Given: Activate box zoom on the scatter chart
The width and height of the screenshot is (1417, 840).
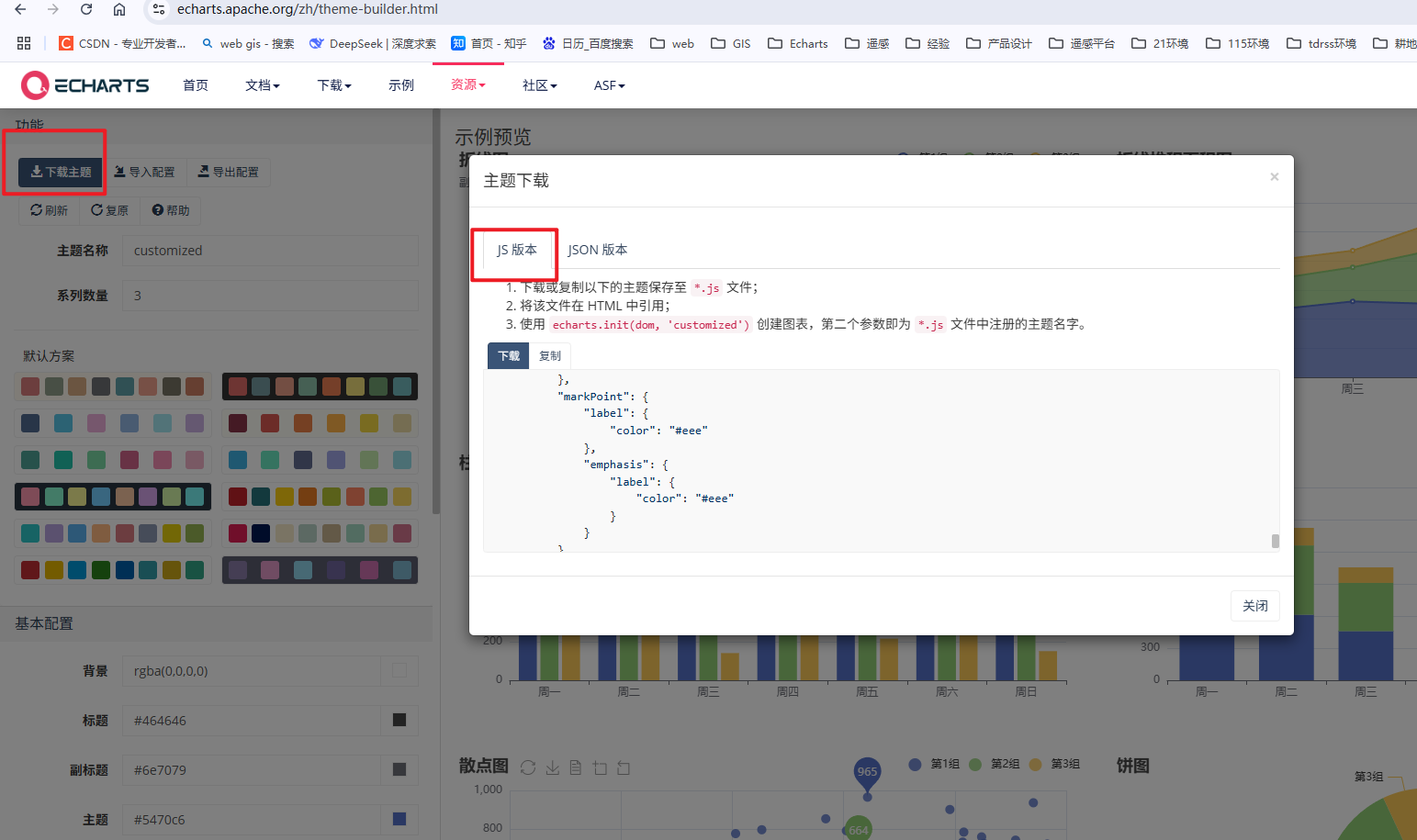Looking at the screenshot, I should 600,768.
